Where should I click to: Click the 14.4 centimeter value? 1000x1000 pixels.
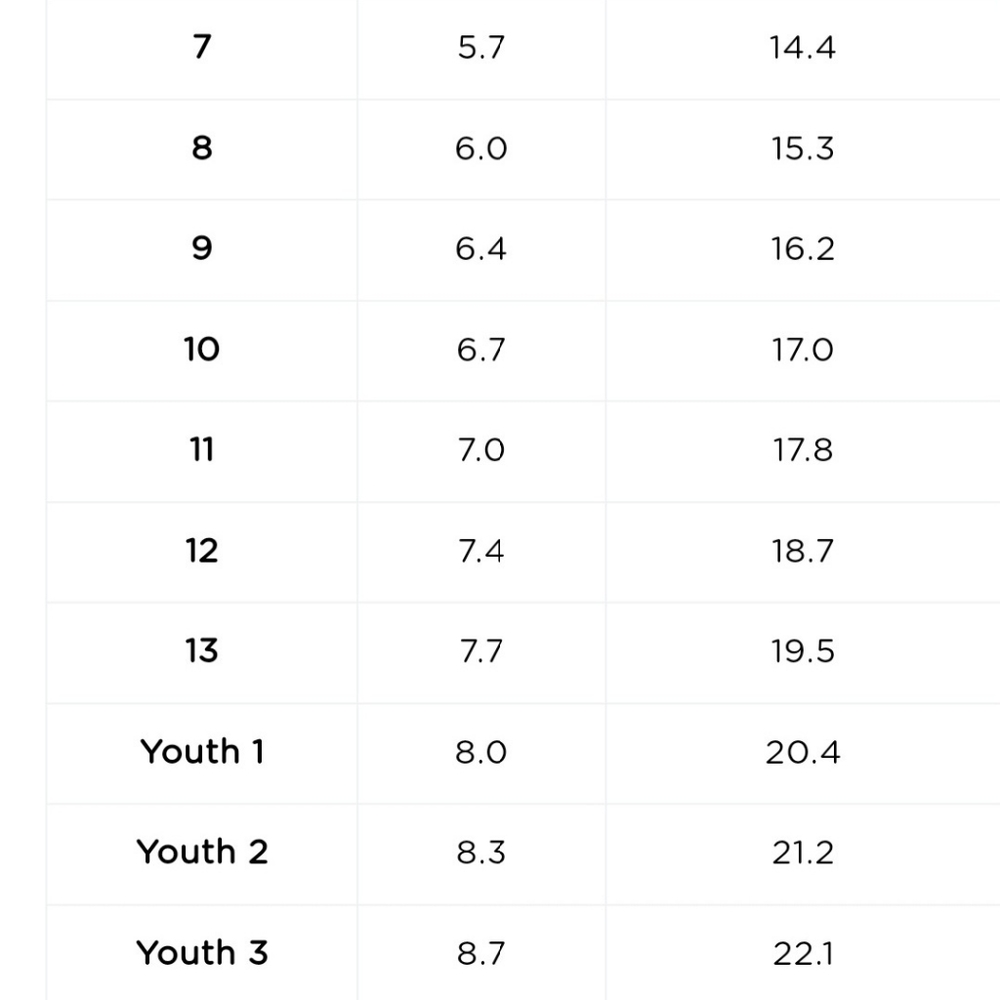(802, 48)
